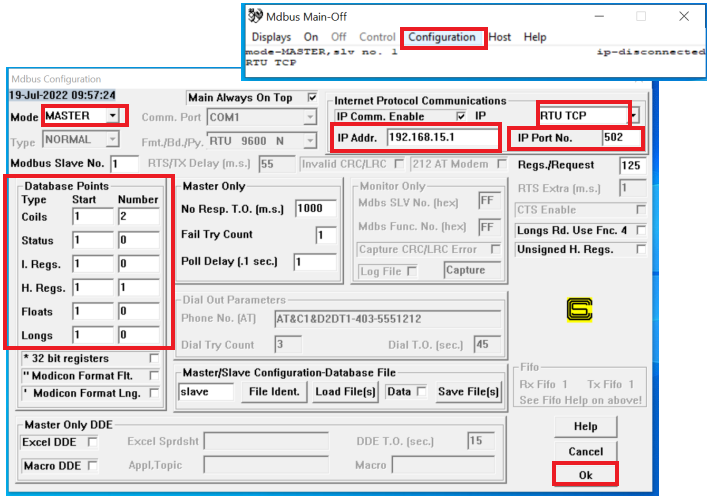Click the Load File(s) button
The height and width of the screenshot is (496, 707).
tap(346, 392)
